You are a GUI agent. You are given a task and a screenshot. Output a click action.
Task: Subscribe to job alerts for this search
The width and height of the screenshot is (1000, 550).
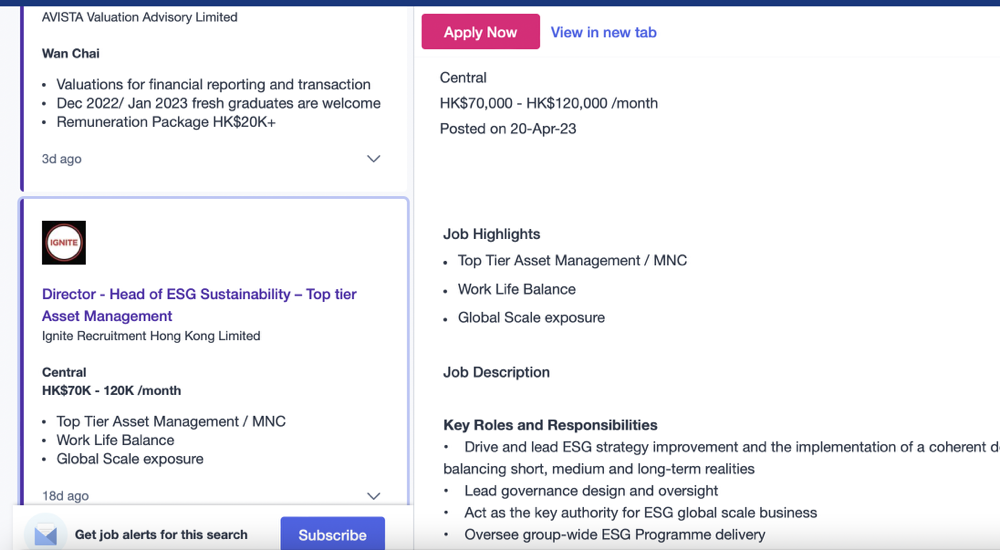coord(332,535)
